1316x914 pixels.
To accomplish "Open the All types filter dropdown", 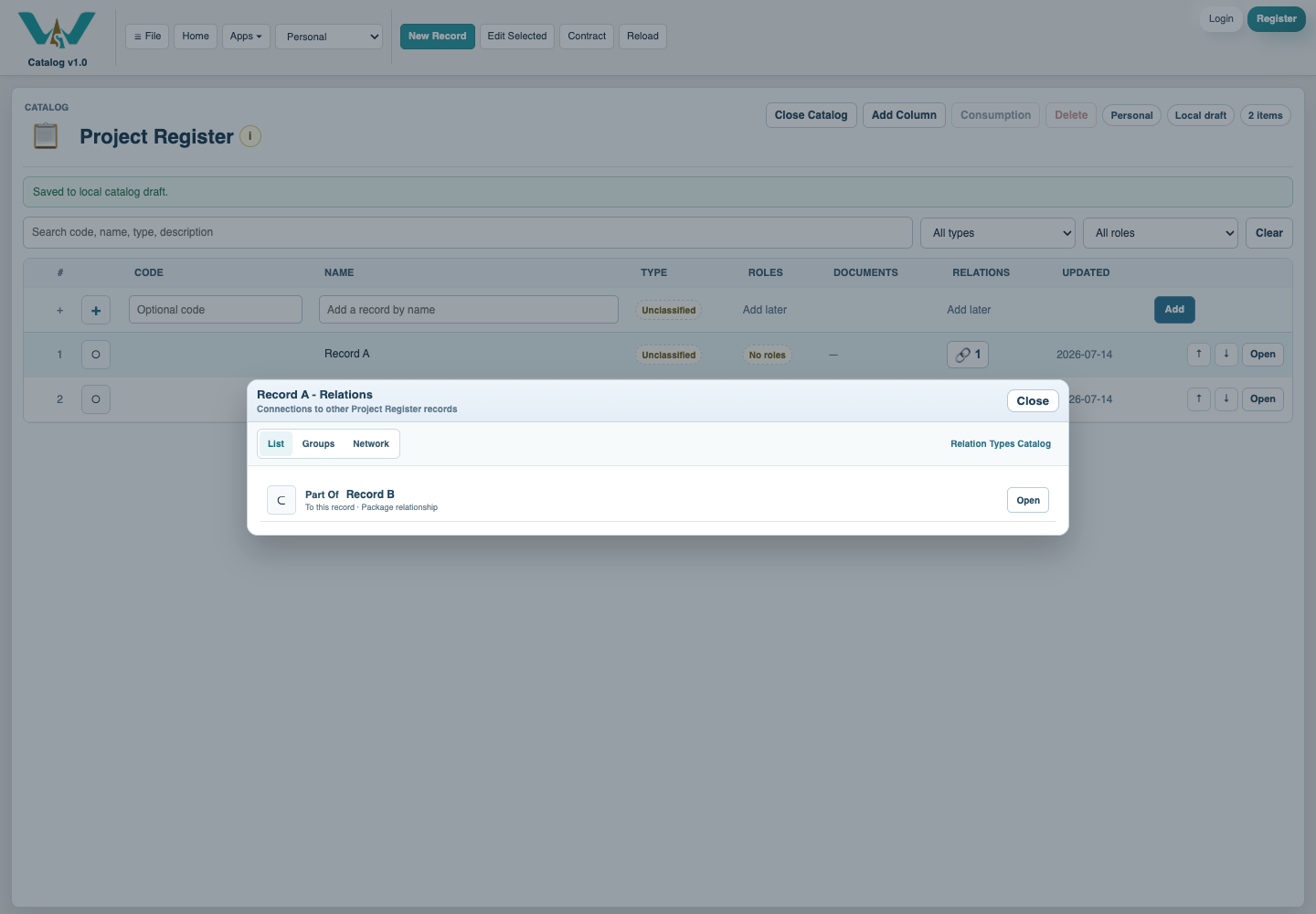I will (x=998, y=233).
